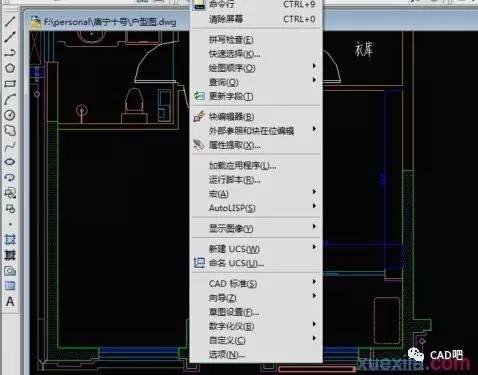Open 快速选择(K)... menu entry
The height and width of the screenshot is (375, 478).
[x=256, y=54]
